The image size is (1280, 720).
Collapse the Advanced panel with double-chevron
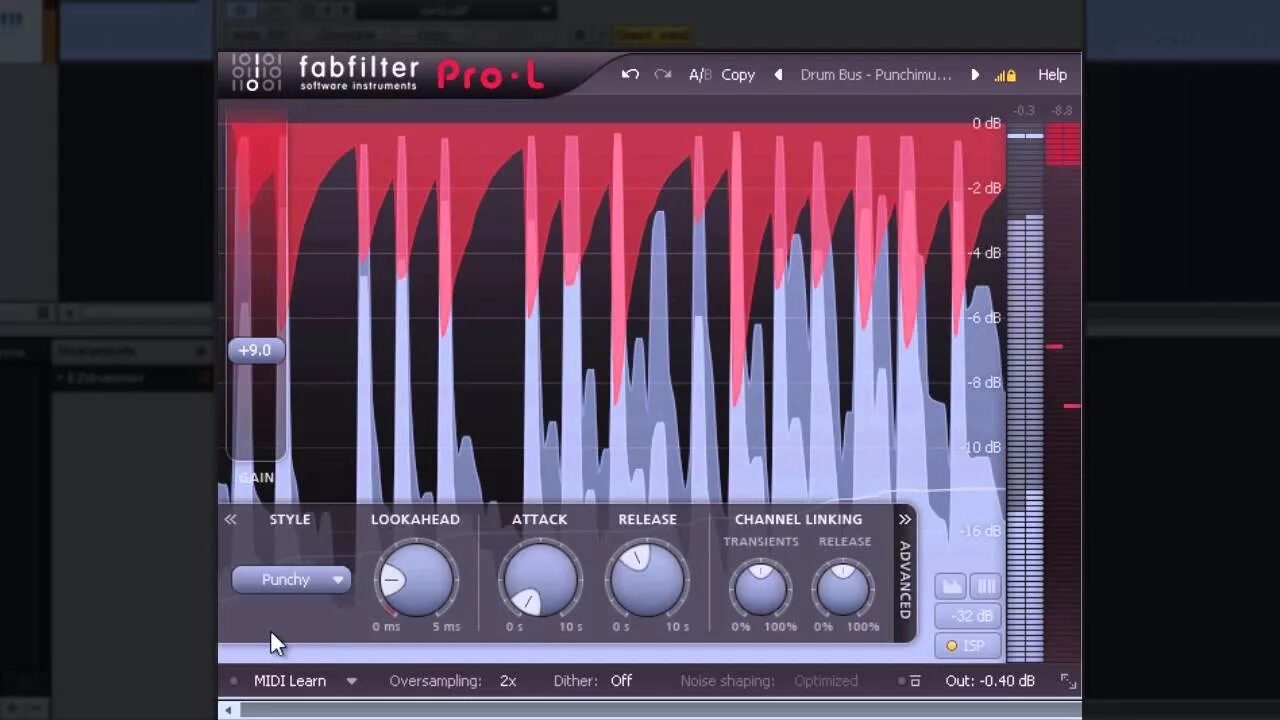(904, 519)
